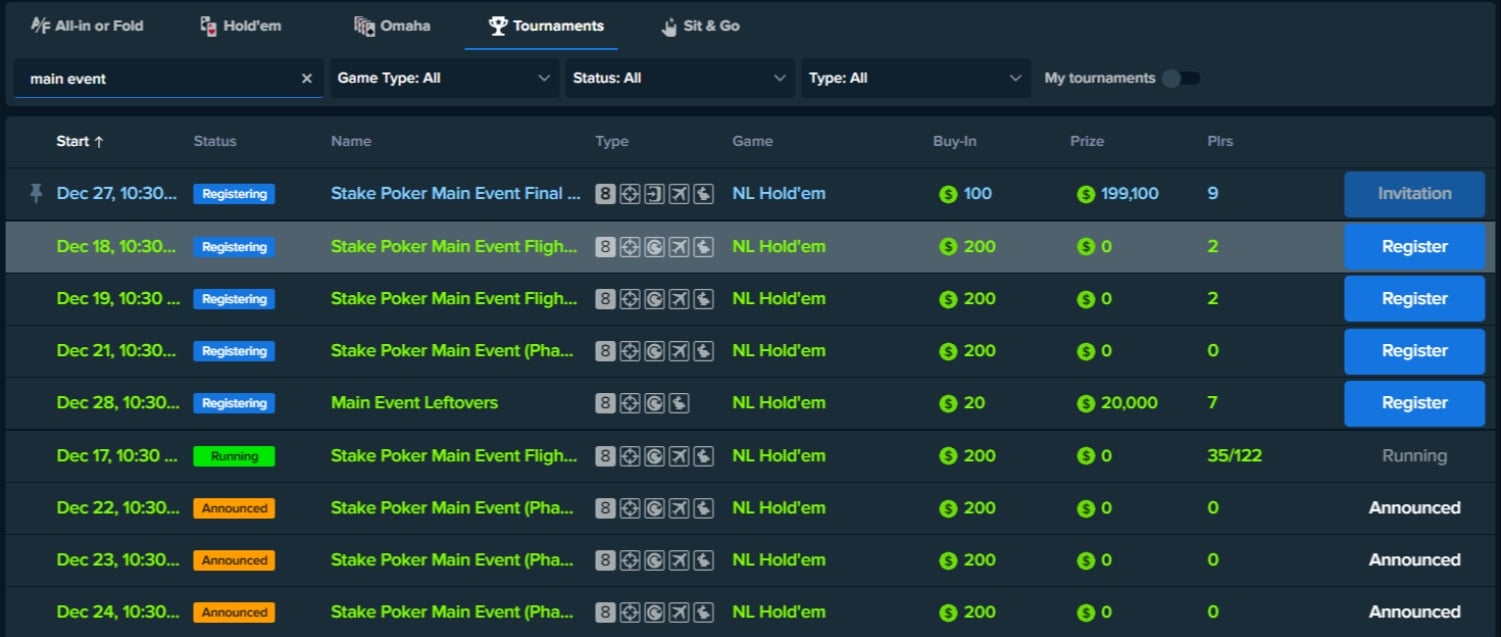Screen dimensions: 1501x637
Task: Switch to the All-in or Fold tab
Action: [87, 26]
